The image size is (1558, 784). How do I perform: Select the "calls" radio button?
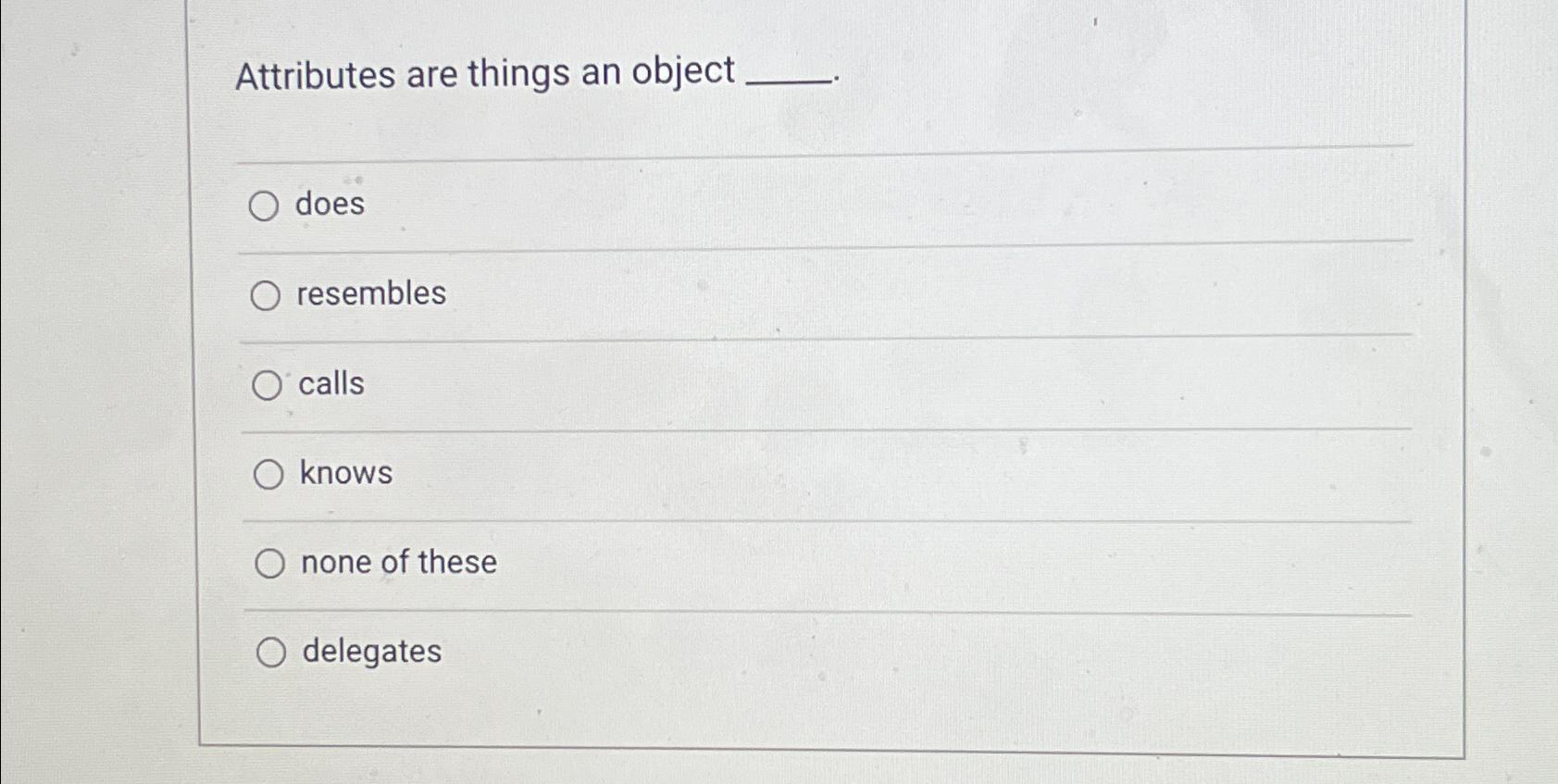pyautogui.click(x=268, y=386)
